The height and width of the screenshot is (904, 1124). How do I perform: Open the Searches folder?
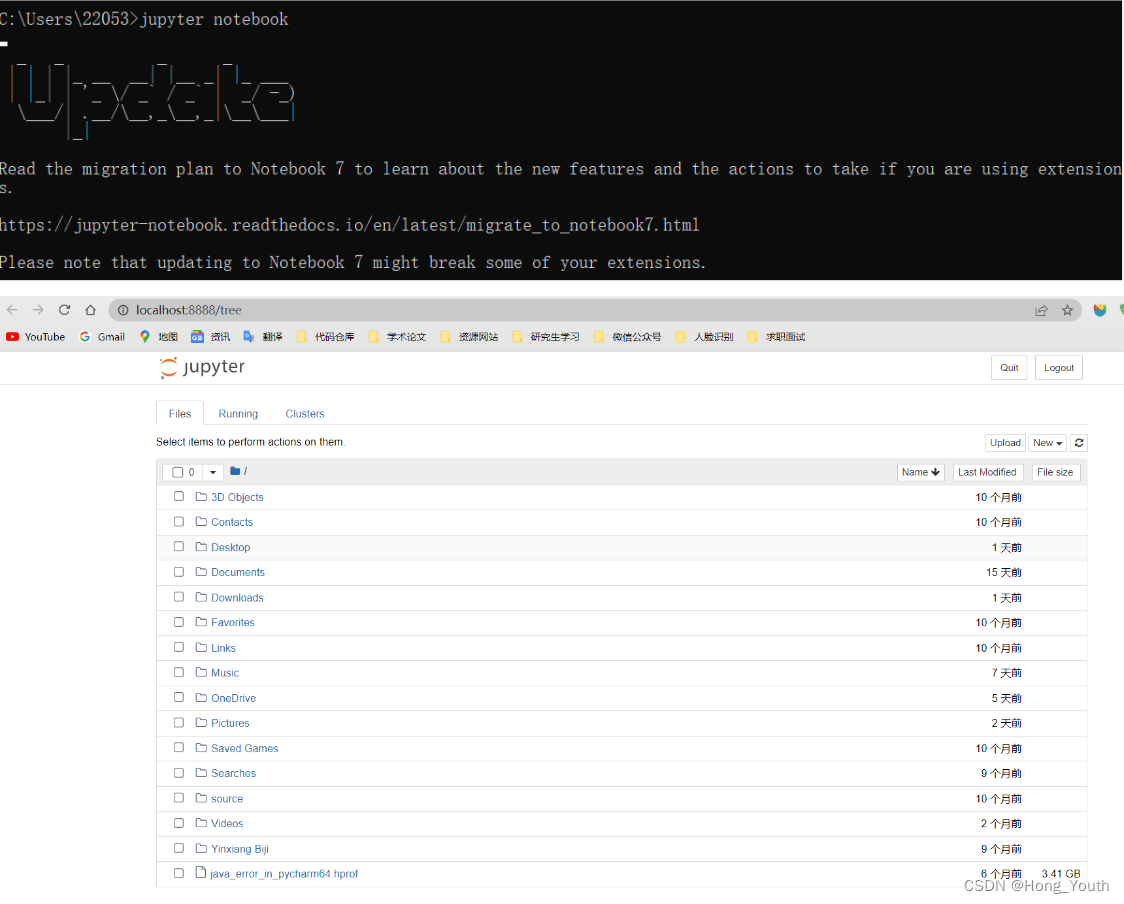(234, 773)
